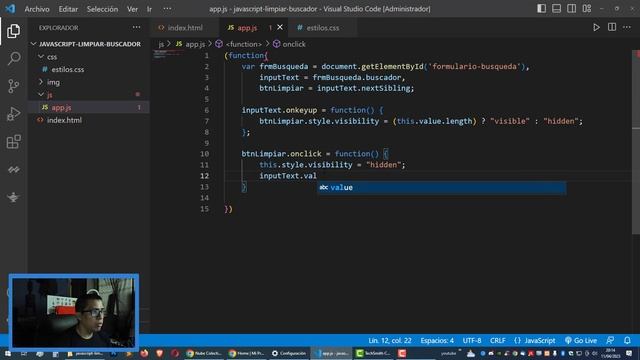Click the 'formulario-busqueda' string on line 2
The width and height of the screenshot is (640, 360).
(x=475, y=67)
